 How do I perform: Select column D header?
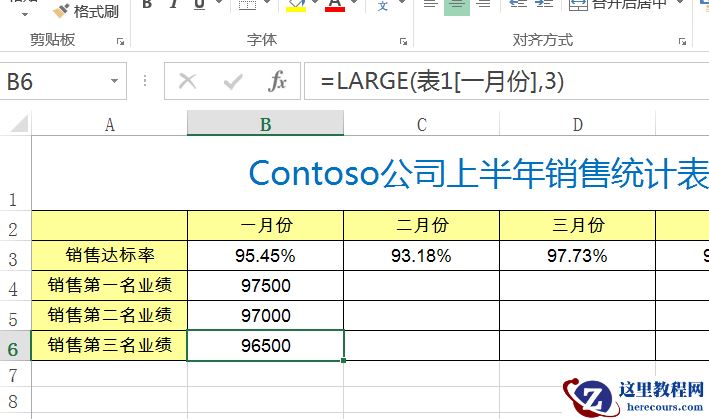tap(577, 124)
